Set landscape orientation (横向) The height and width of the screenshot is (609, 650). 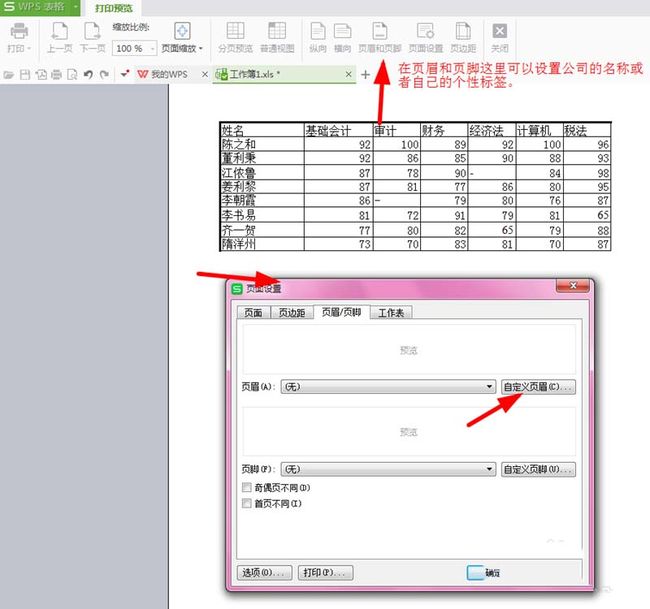click(x=342, y=38)
